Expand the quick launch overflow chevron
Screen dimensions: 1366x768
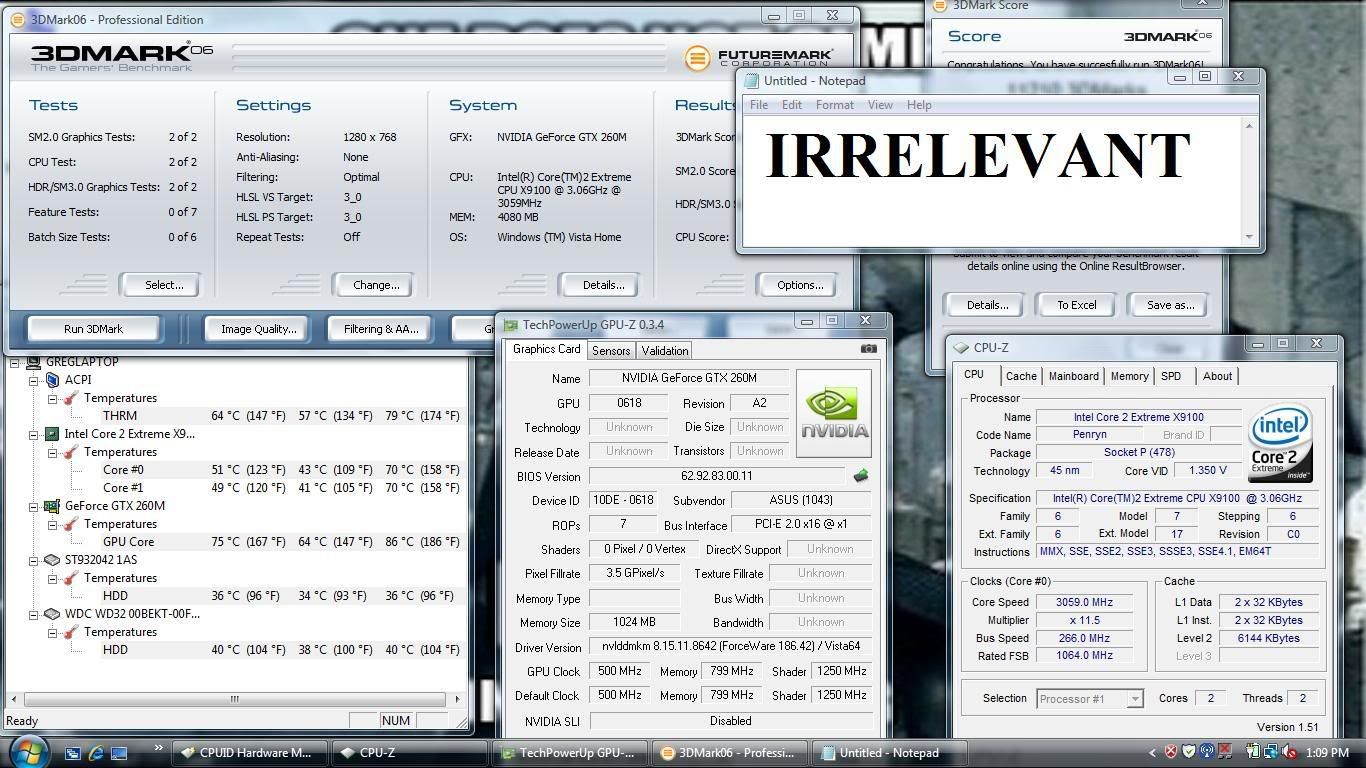click(158, 748)
